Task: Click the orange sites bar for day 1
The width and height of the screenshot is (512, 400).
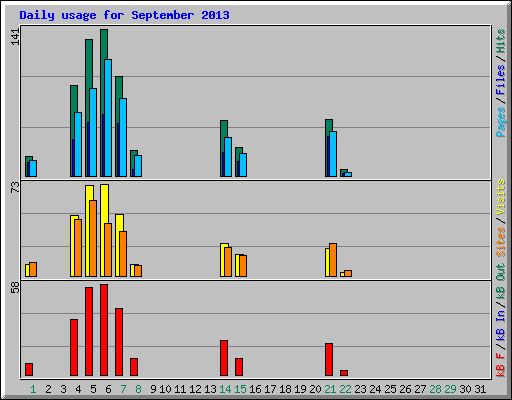Action: (x=33, y=269)
